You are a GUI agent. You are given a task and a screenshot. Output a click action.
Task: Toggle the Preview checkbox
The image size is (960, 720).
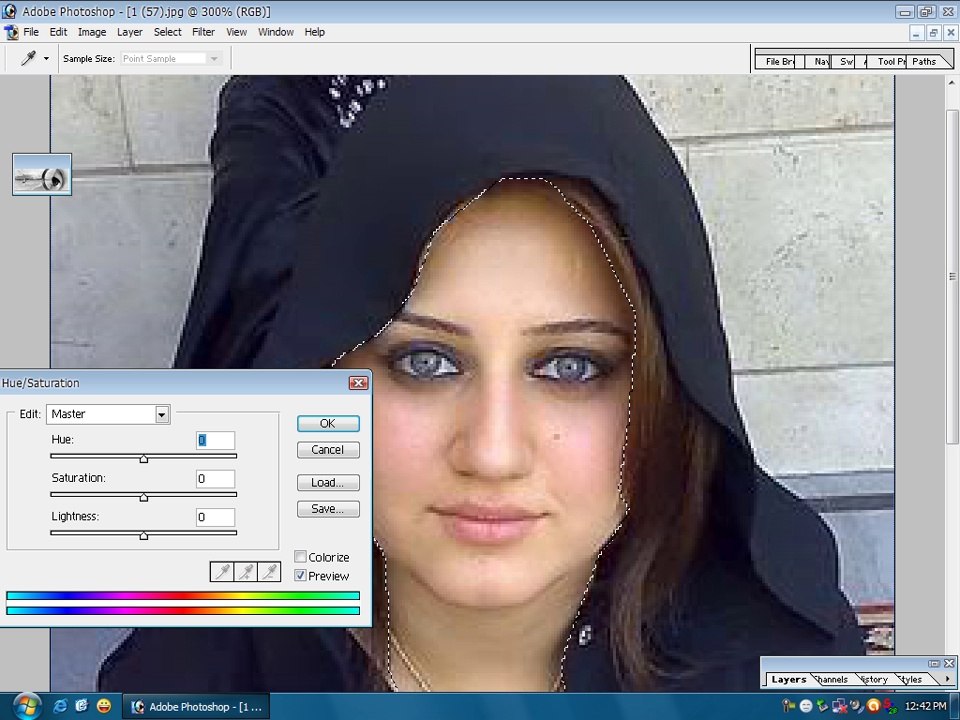click(x=300, y=576)
